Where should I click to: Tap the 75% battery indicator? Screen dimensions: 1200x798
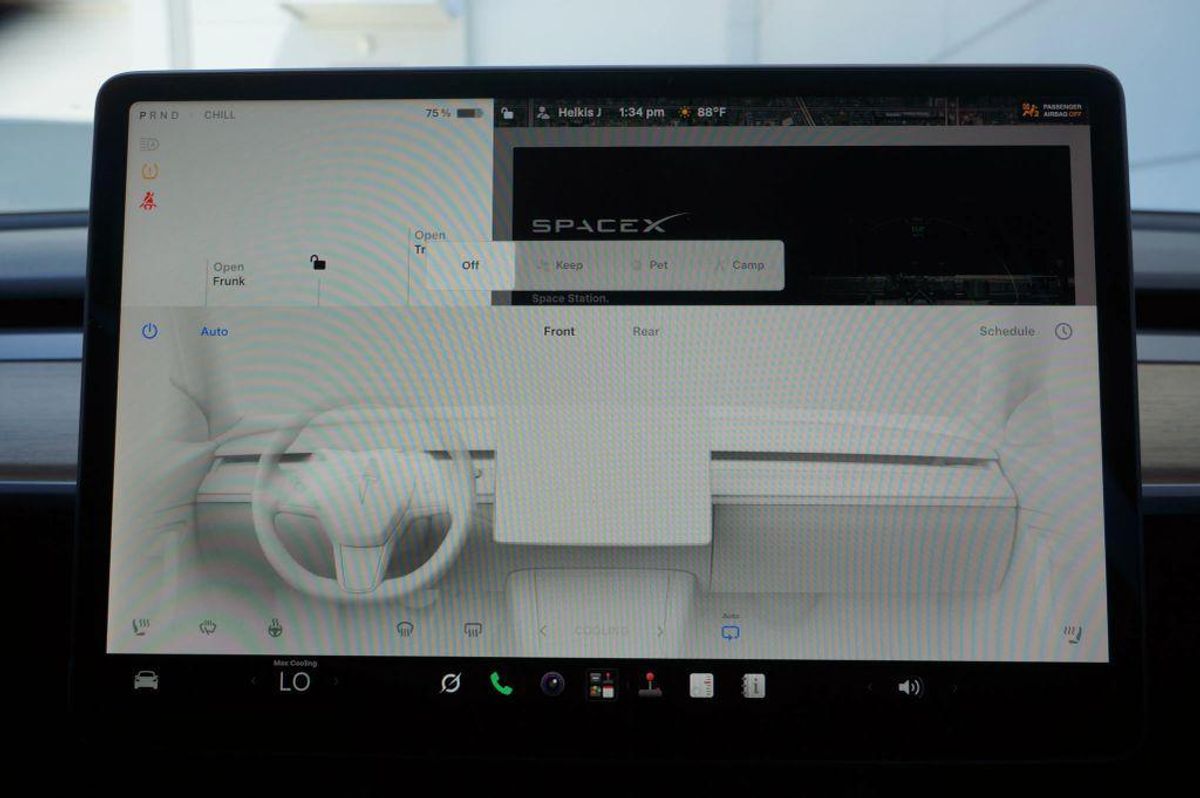[x=454, y=113]
